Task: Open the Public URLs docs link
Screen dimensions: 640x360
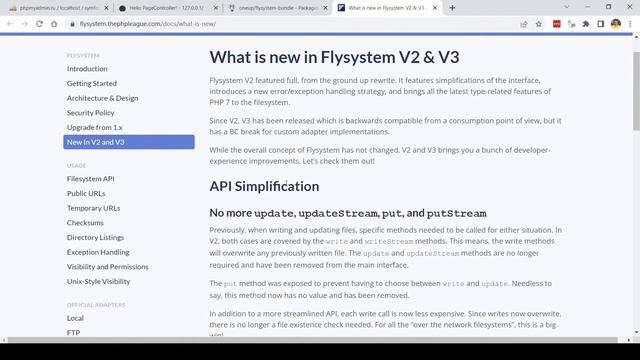Action: point(86,193)
